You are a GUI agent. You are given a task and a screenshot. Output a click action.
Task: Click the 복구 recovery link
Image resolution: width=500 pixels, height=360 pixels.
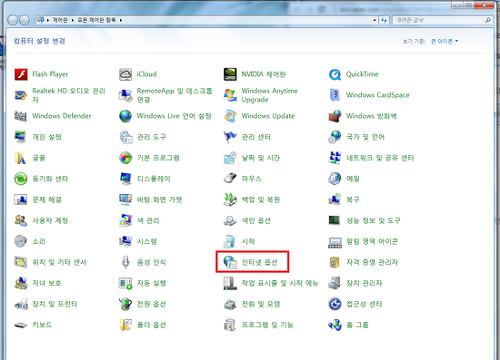[353, 200]
